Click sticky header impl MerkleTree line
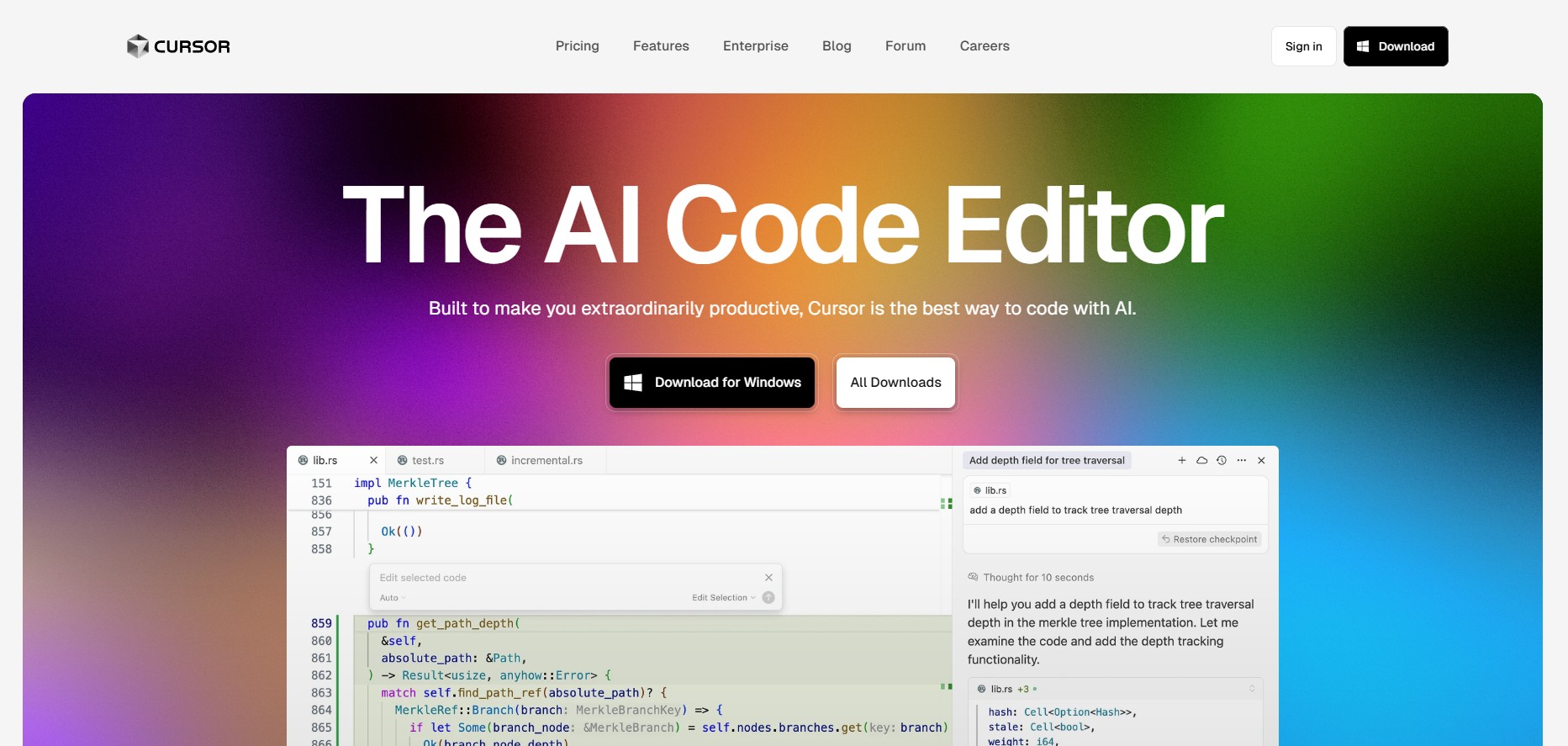This screenshot has width=1568, height=746. tap(413, 483)
